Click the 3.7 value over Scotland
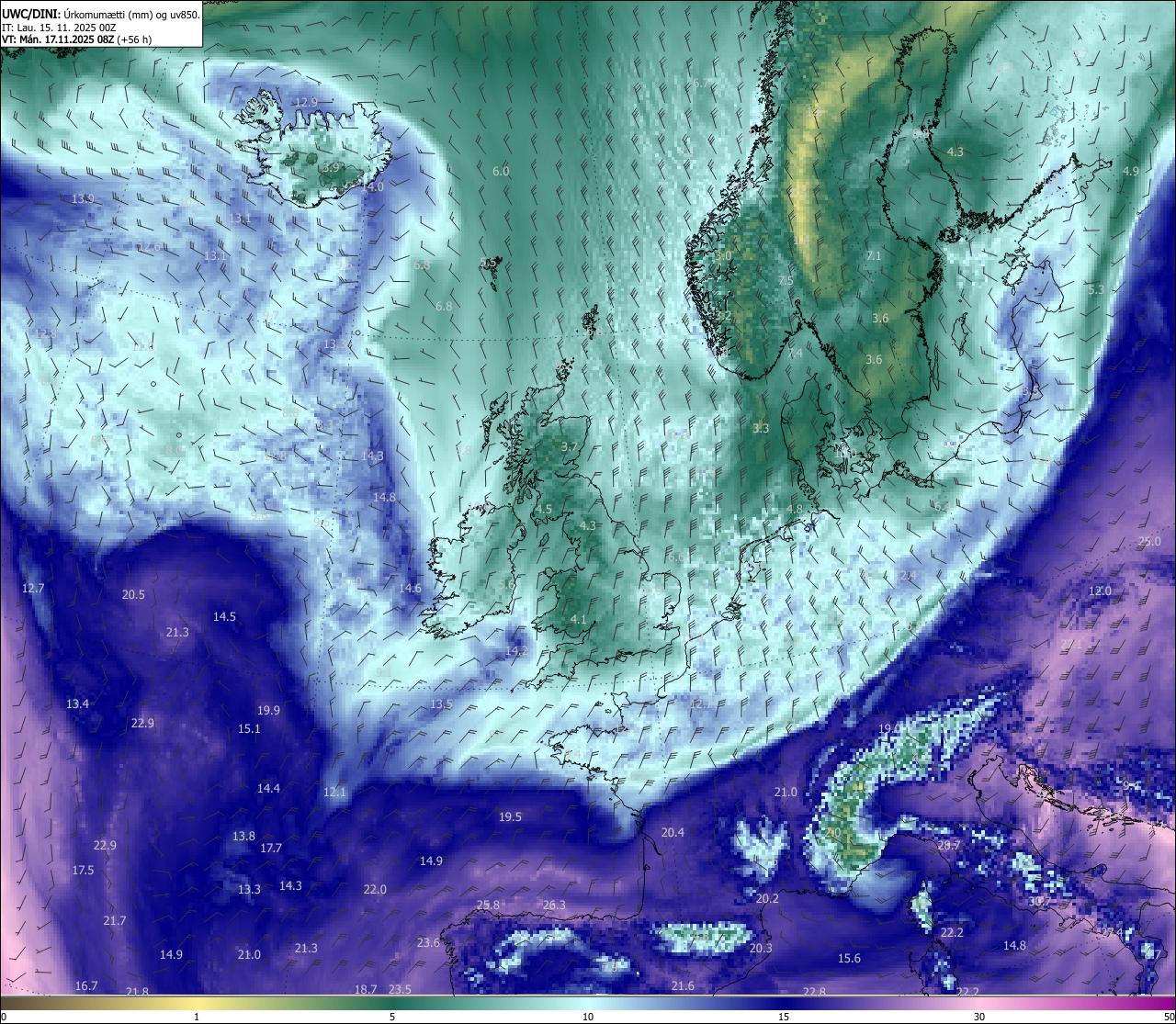This screenshot has height=1024, width=1176. pyautogui.click(x=569, y=447)
